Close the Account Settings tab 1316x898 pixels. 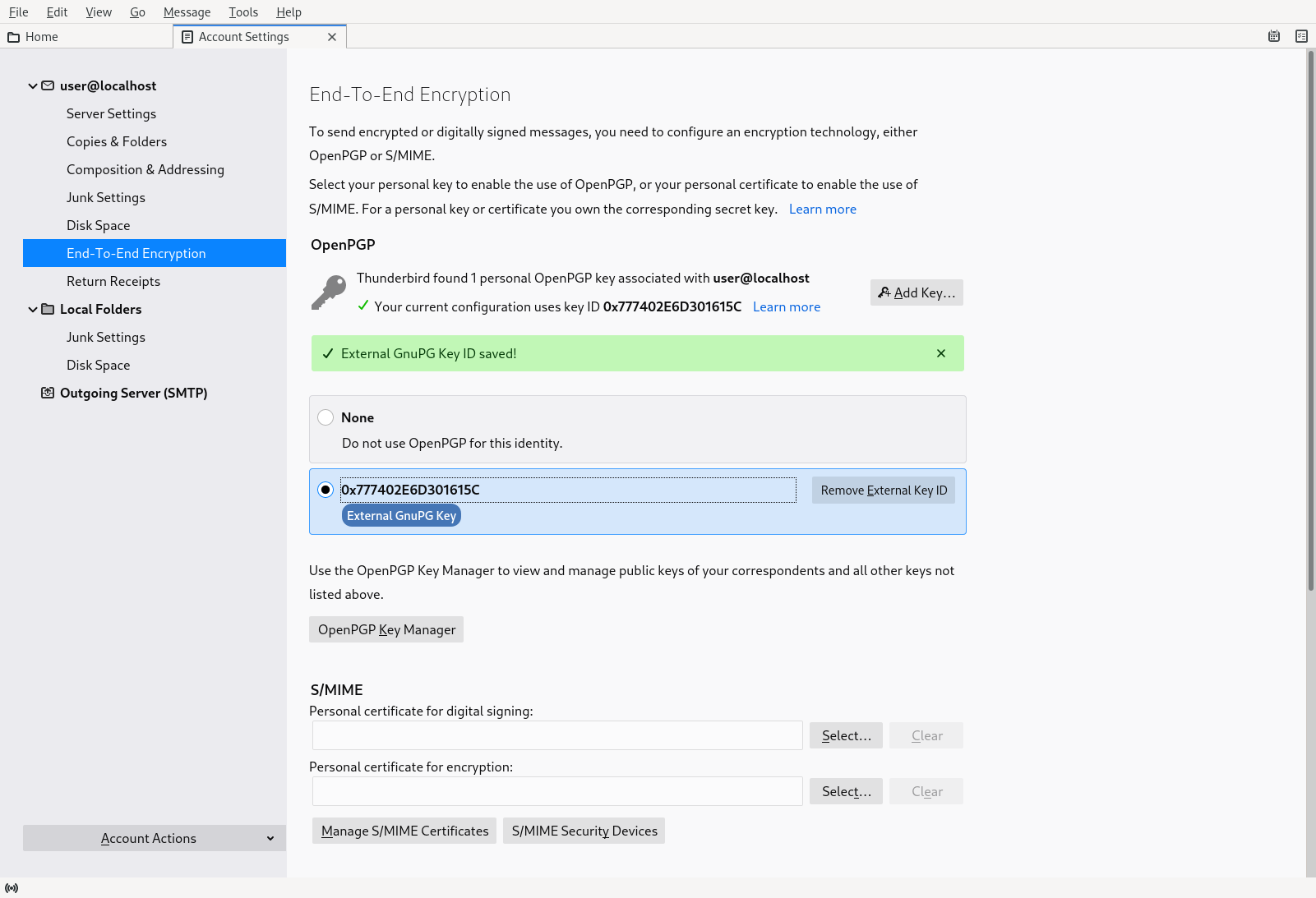pos(332,37)
